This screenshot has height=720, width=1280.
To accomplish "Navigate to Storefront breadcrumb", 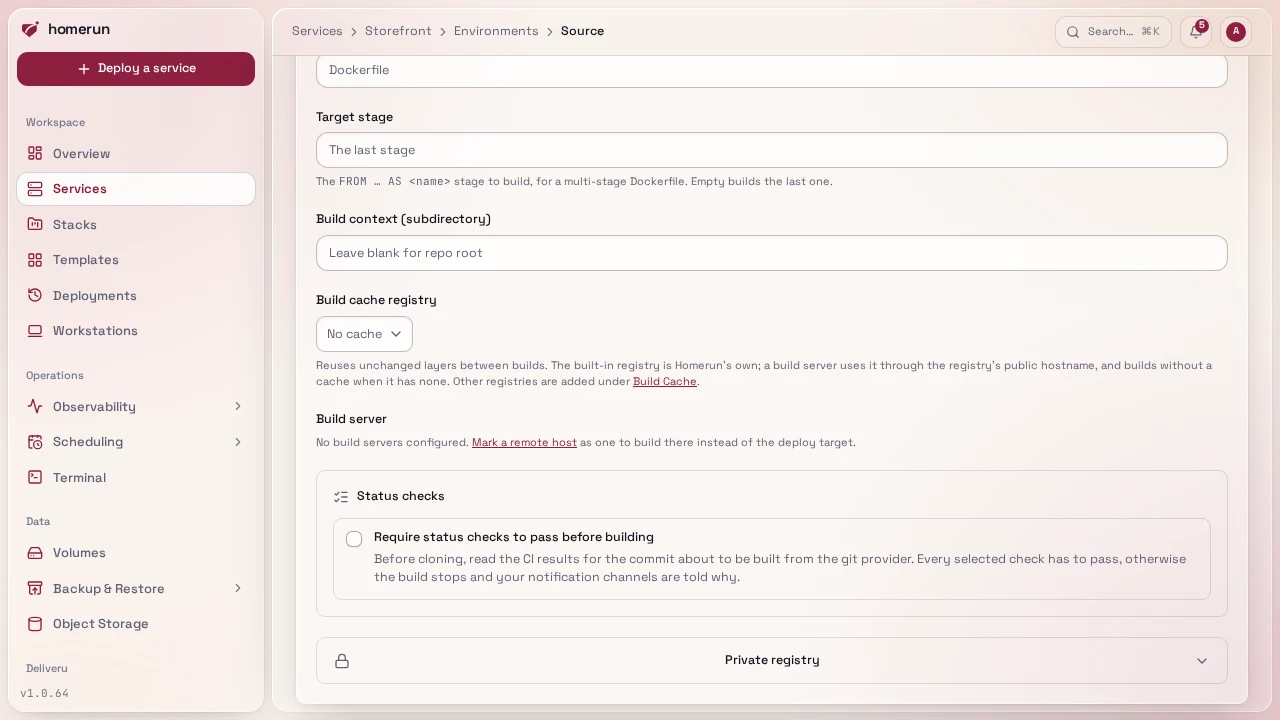I will pyautogui.click(x=398, y=31).
